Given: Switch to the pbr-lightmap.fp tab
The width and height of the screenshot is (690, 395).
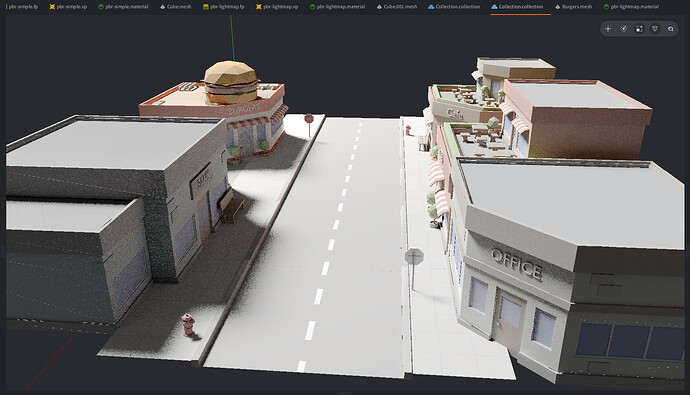Looking at the screenshot, I should pyautogui.click(x=224, y=7).
